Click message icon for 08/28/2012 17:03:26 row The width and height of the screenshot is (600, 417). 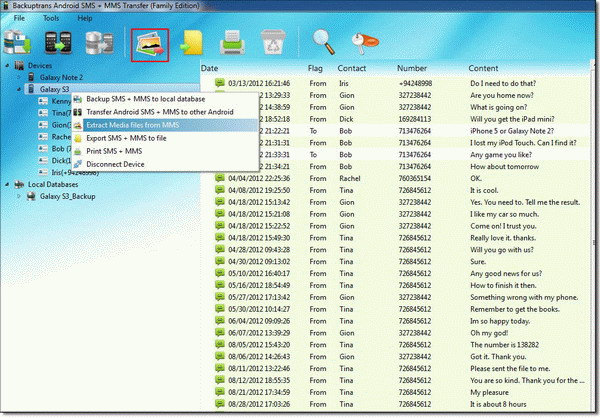click(220, 404)
